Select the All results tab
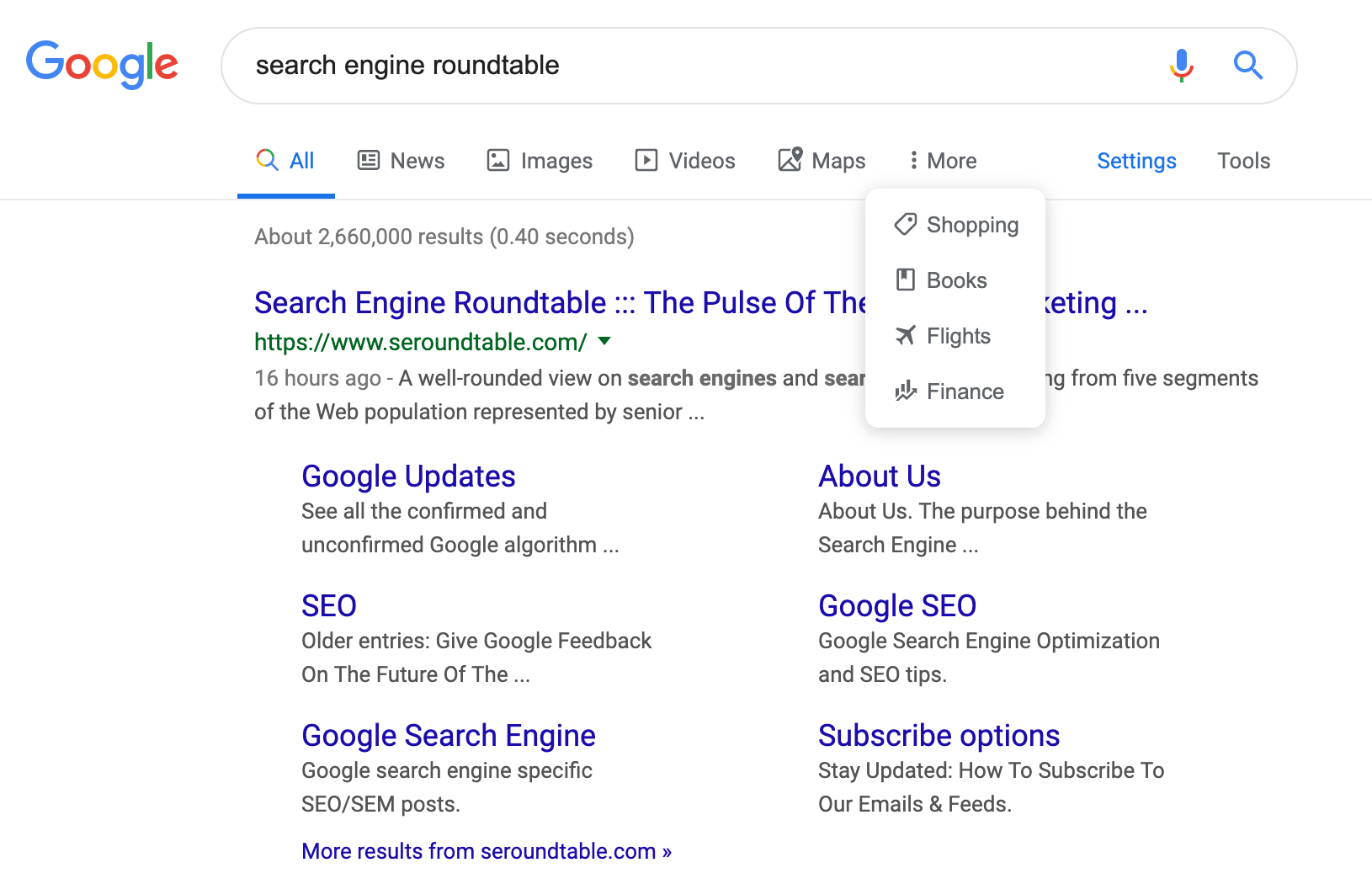 point(285,160)
